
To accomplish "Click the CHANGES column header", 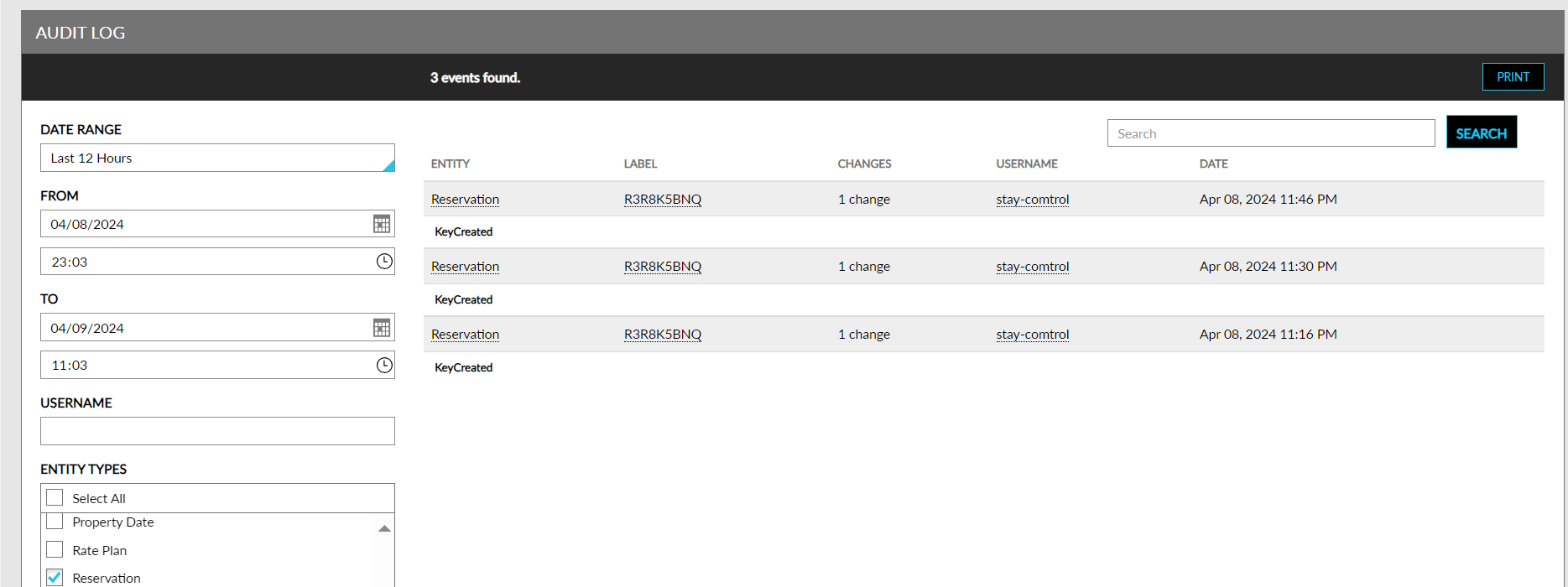I will (x=864, y=164).
